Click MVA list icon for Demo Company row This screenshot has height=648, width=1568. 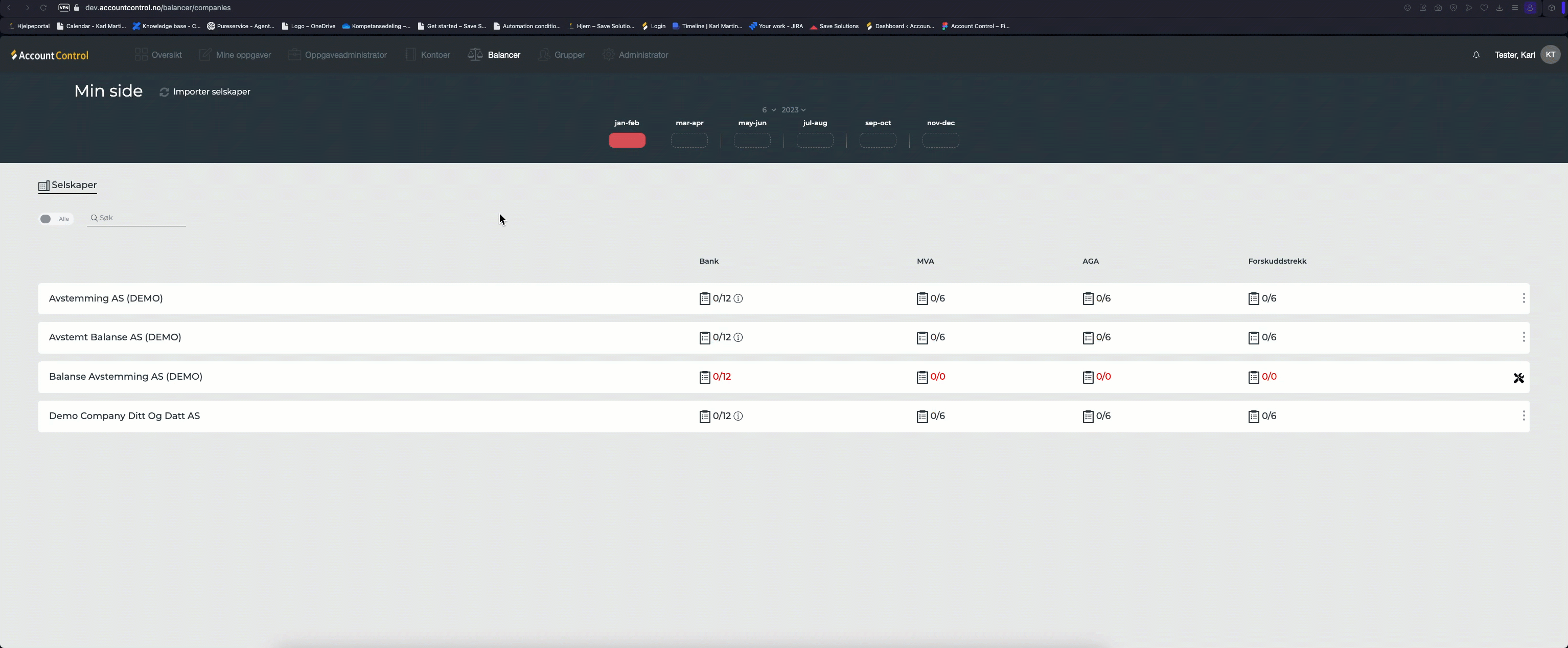point(921,416)
